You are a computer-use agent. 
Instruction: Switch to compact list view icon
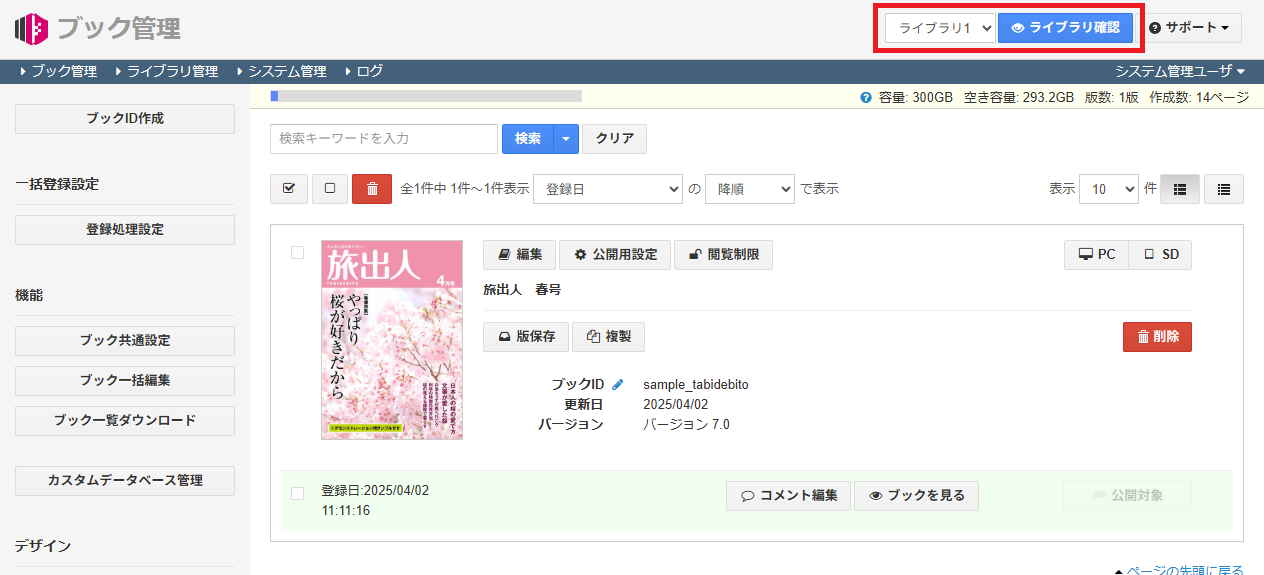(1223, 189)
